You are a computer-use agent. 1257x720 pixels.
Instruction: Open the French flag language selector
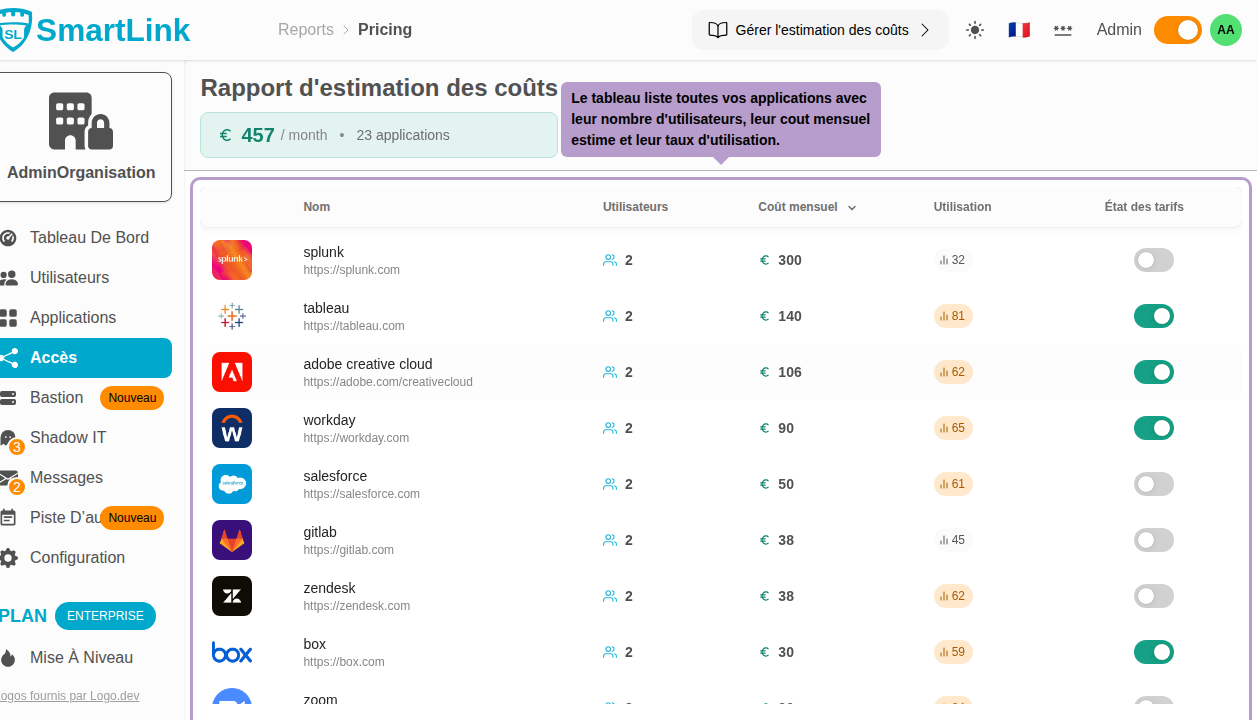1018,30
